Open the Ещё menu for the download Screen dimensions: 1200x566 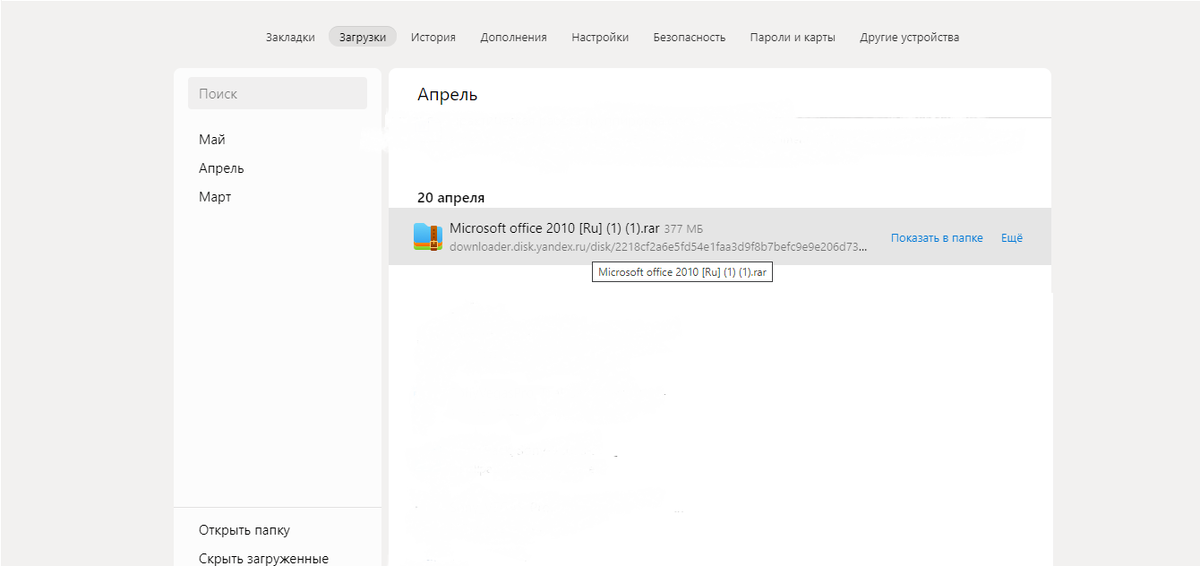pos(1012,238)
